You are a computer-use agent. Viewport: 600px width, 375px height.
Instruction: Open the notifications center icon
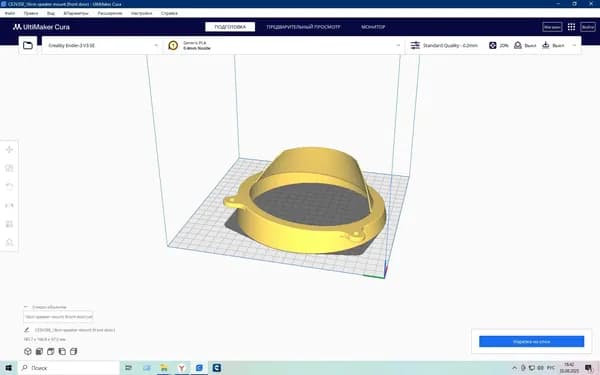pos(589,368)
